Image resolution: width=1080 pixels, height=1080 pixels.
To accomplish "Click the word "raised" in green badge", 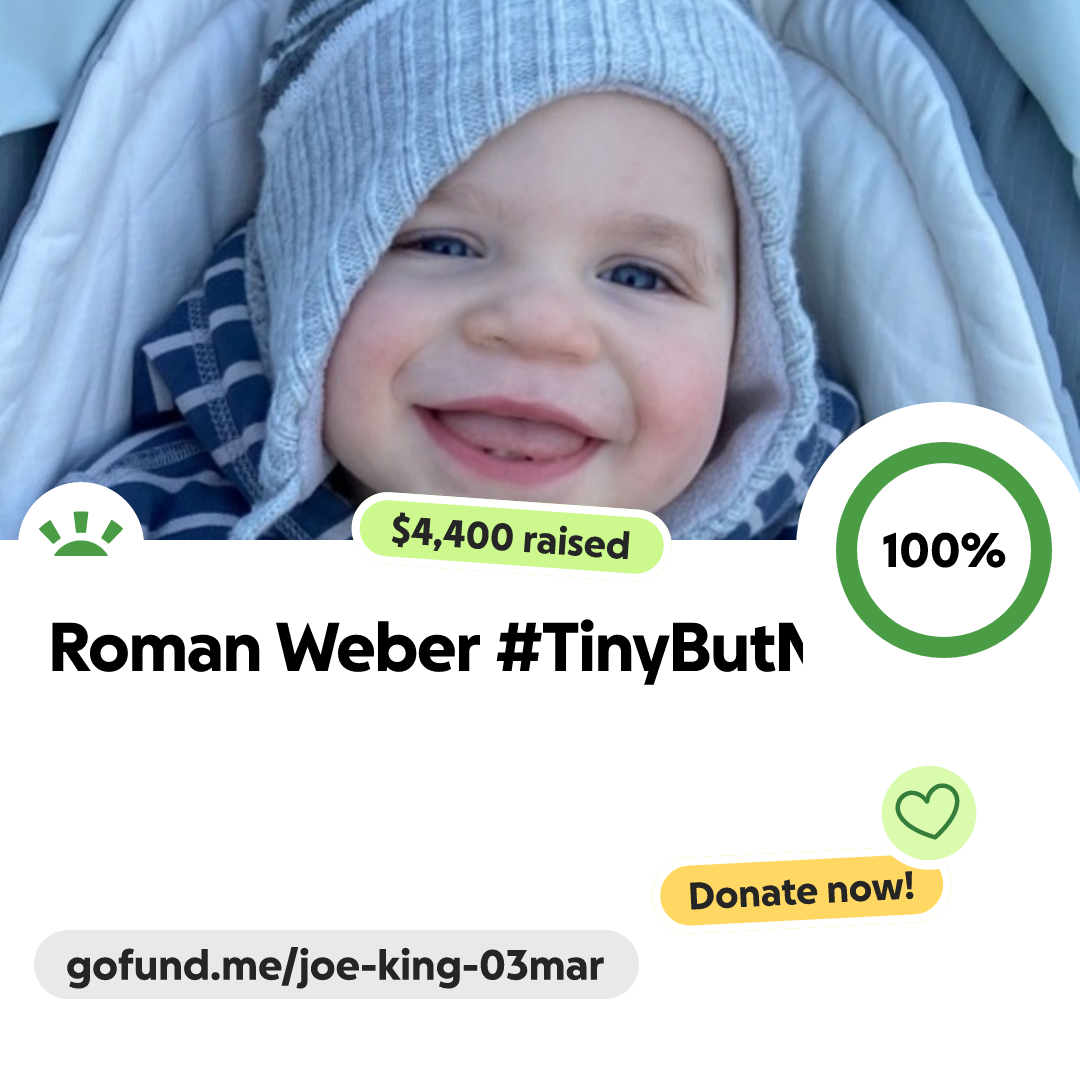I will point(576,543).
